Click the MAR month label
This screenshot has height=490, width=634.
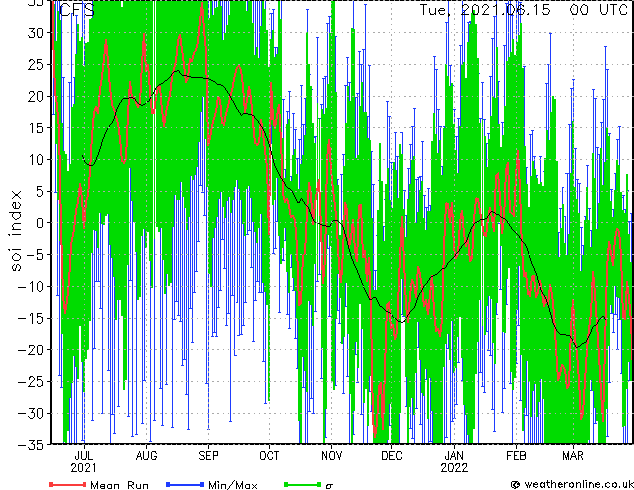573,456
